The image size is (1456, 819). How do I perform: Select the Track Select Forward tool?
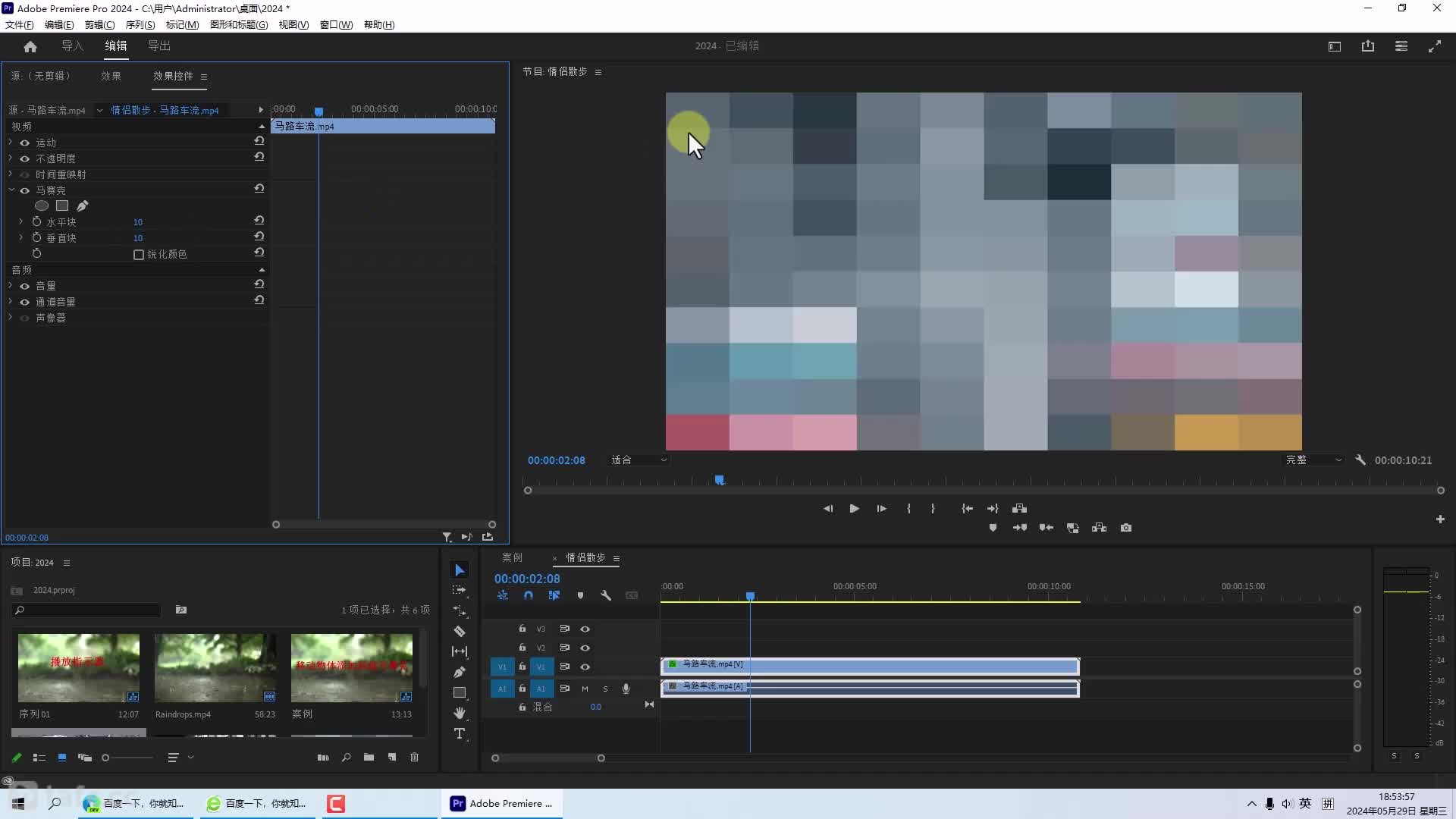point(460,591)
